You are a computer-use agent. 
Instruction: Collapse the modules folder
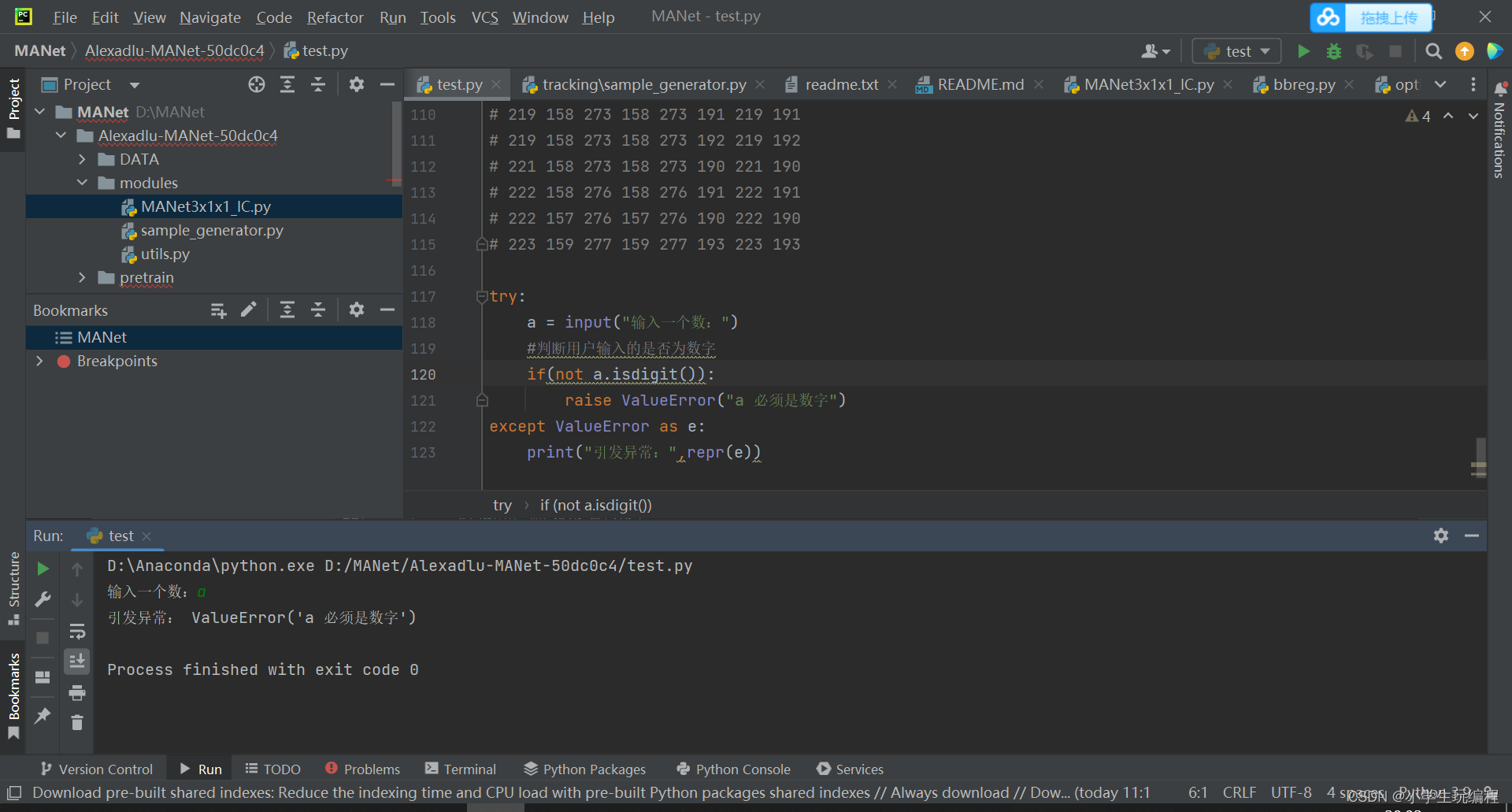coord(82,183)
